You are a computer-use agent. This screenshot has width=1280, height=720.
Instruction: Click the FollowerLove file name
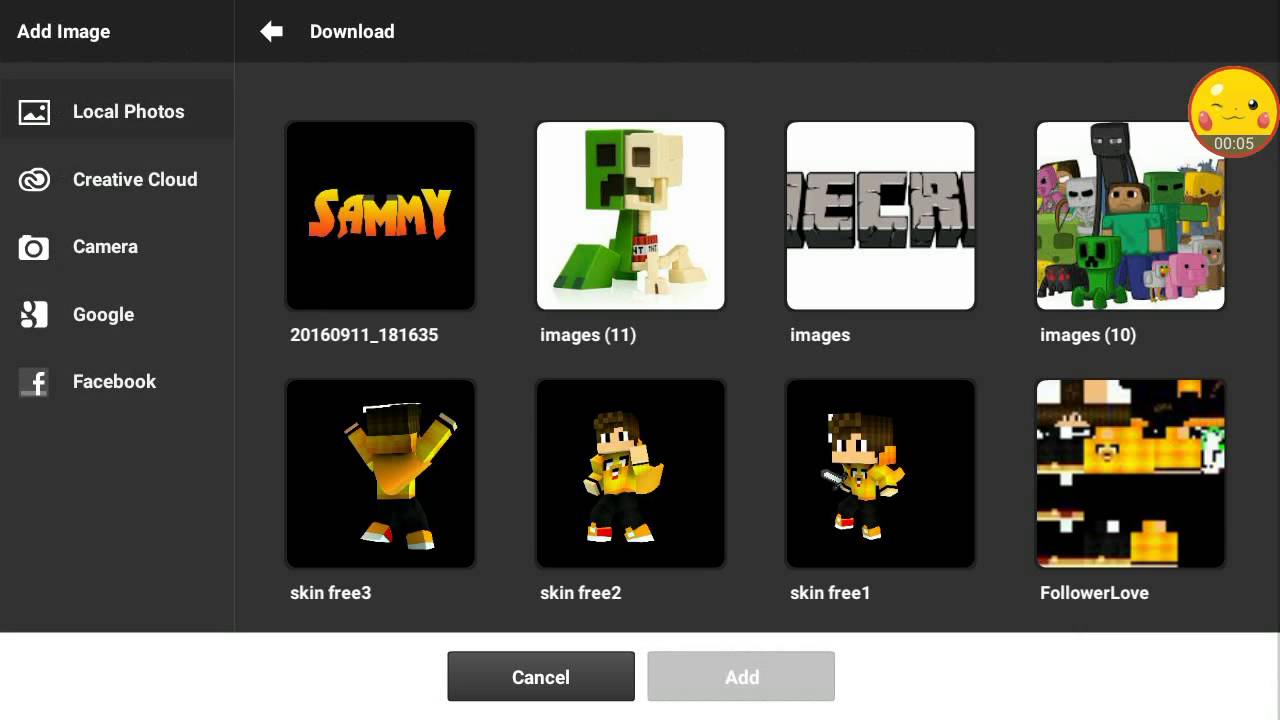(x=1094, y=593)
